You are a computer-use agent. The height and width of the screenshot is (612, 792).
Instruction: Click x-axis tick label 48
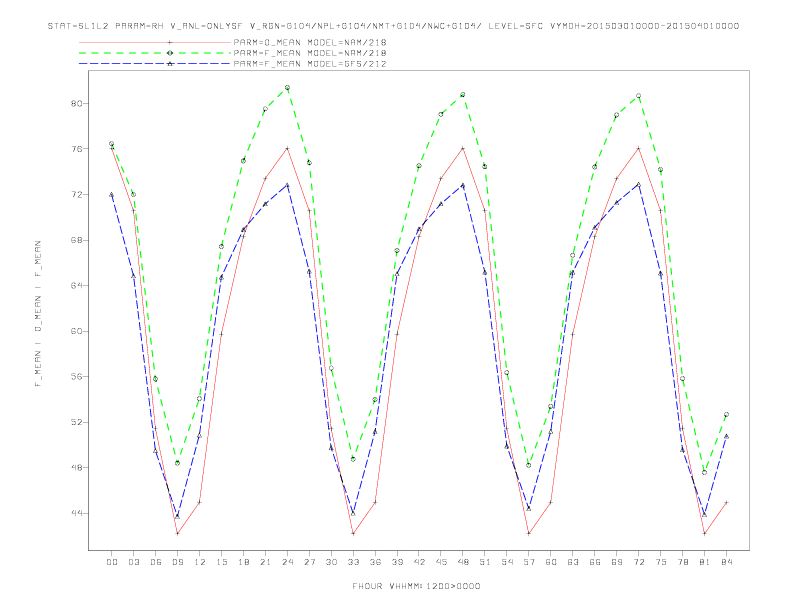click(x=463, y=562)
